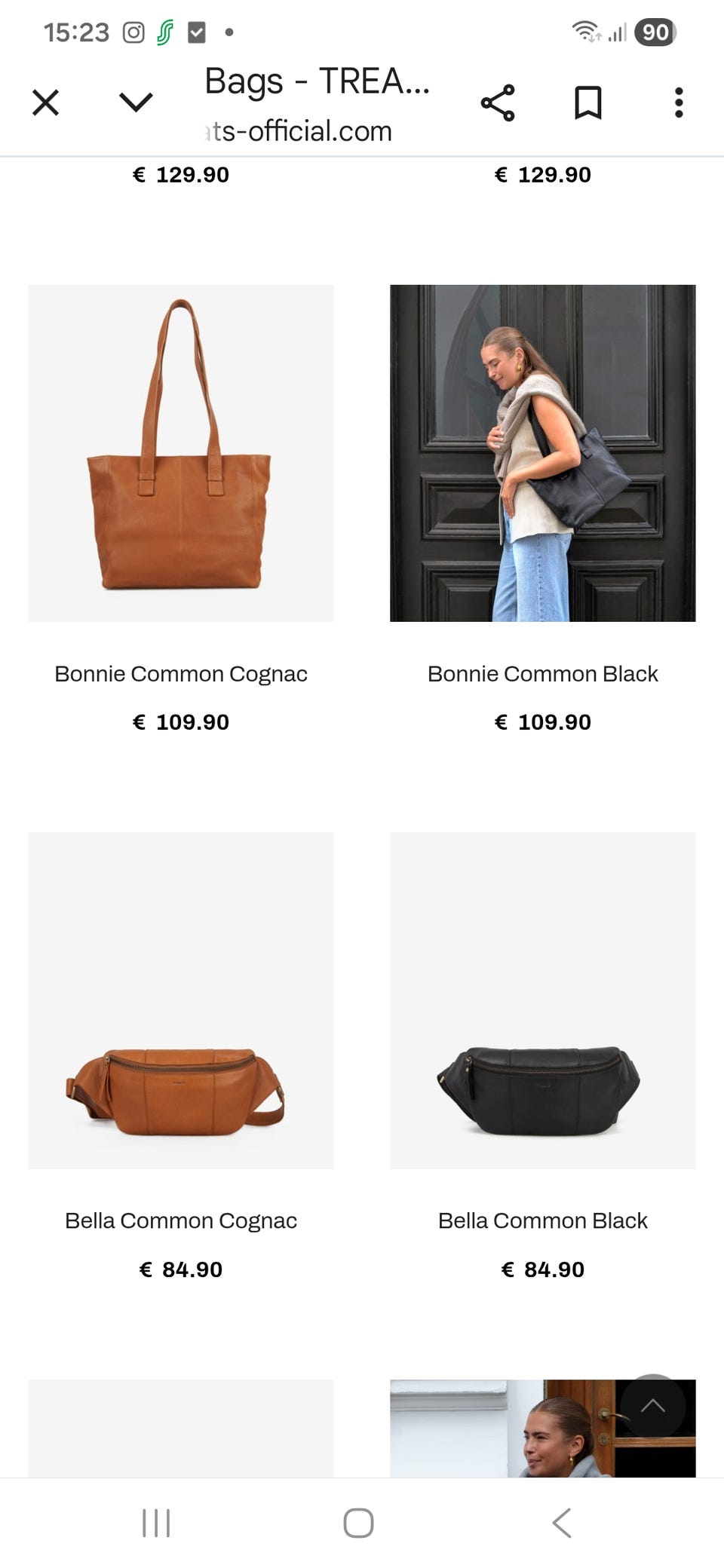This screenshot has width=724, height=1568.
Task: Select the Bella Common Black product title
Action: pos(543,1220)
